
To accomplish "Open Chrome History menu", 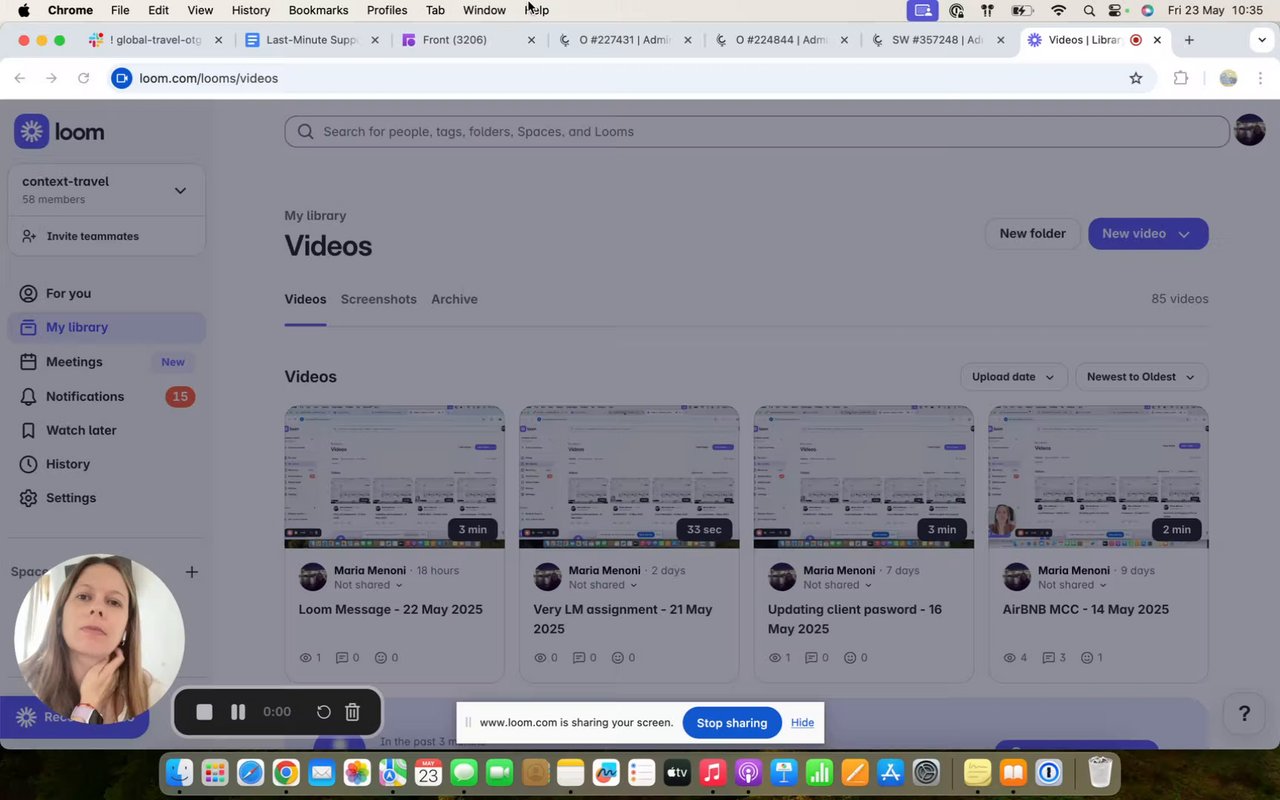I will pos(251,10).
